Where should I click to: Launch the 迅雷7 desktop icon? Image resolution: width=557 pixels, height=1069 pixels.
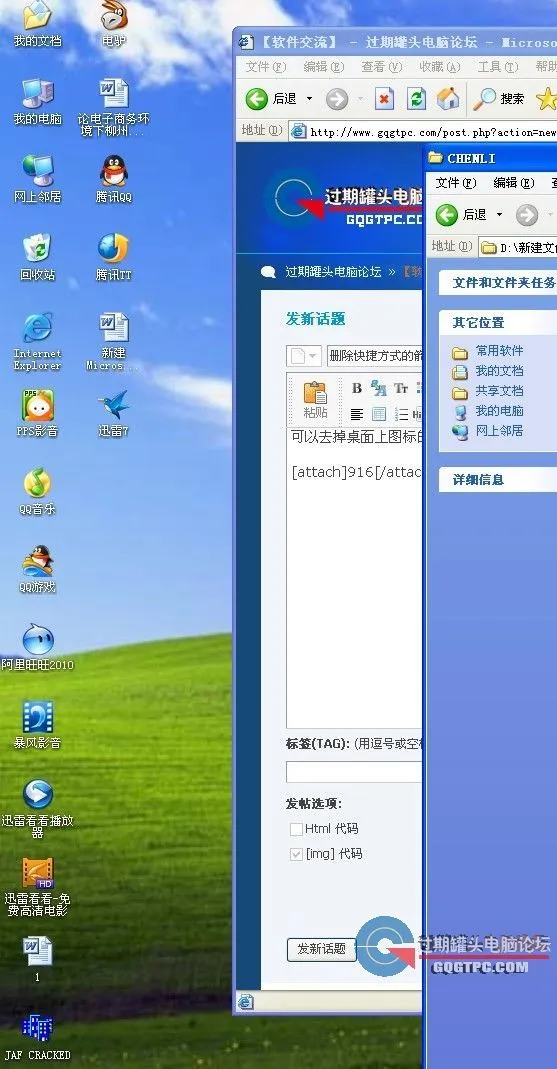point(113,413)
